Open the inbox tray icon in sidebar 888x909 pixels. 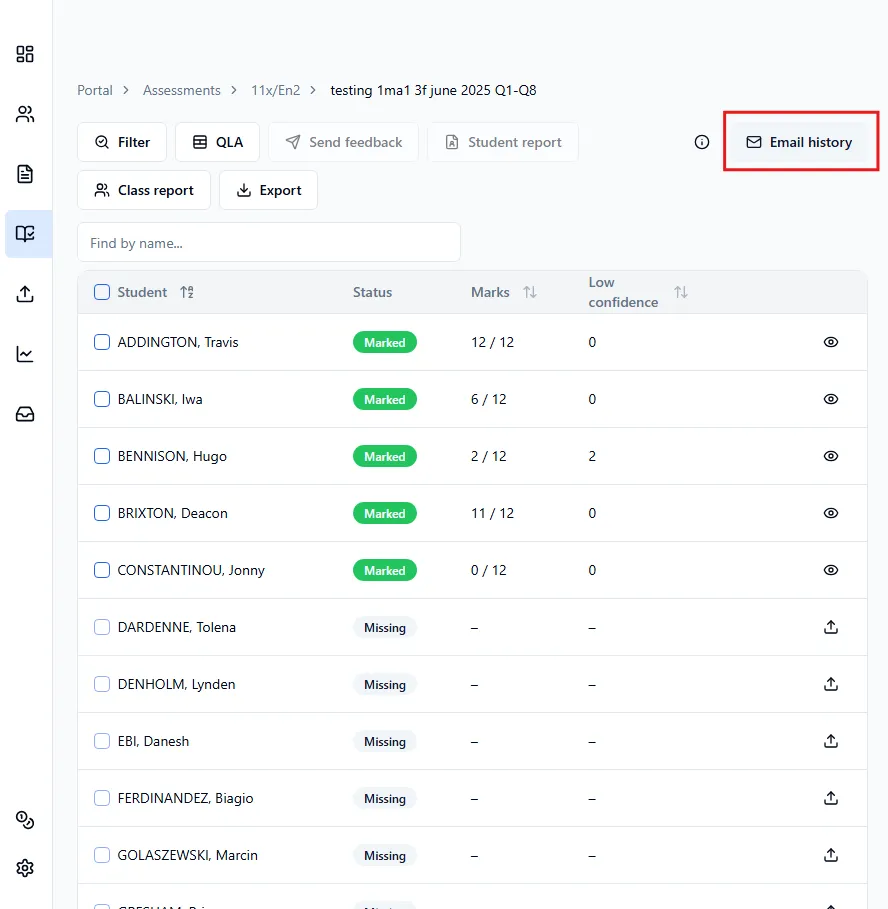25,414
